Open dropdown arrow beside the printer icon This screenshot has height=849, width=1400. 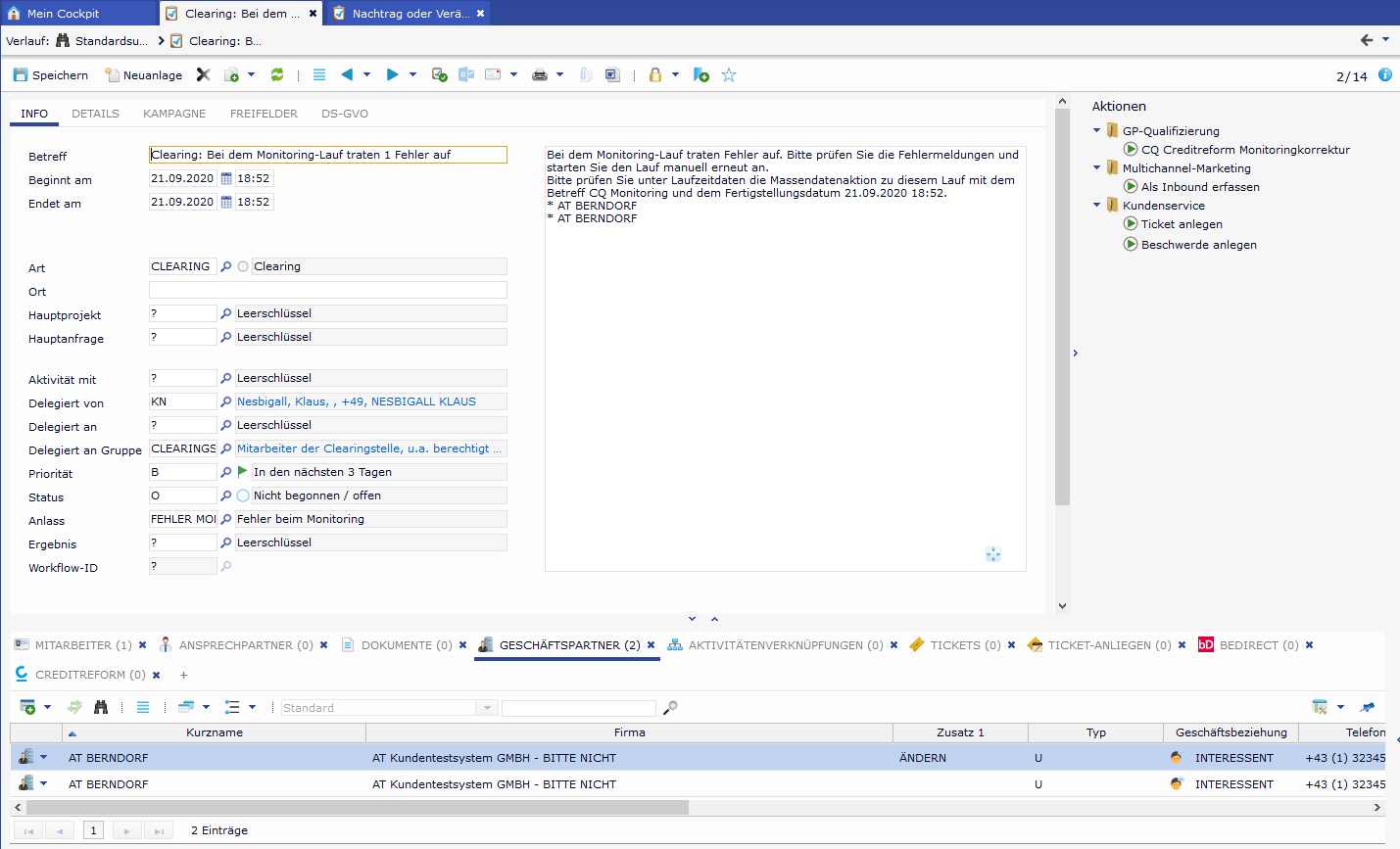(559, 75)
